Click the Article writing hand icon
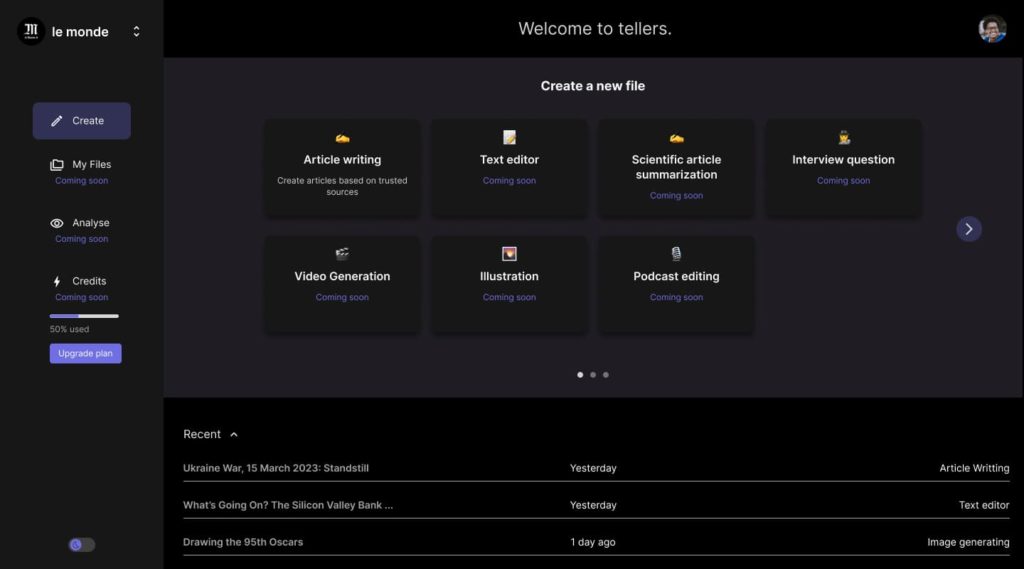 coord(342,138)
